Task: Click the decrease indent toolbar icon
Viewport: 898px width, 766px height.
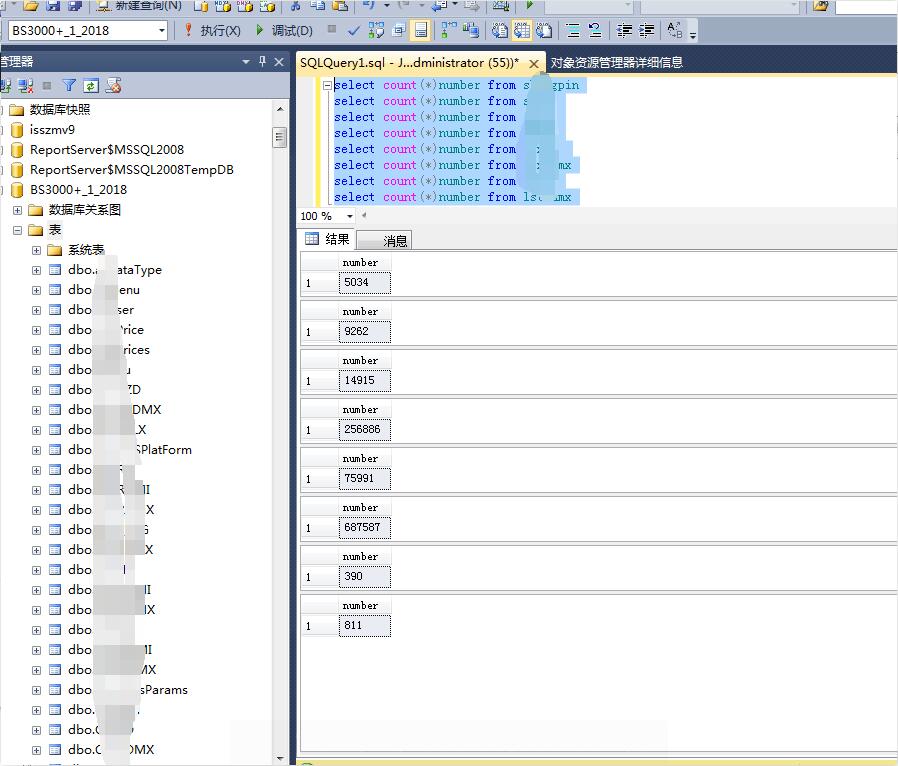Action: pyautogui.click(x=624, y=30)
